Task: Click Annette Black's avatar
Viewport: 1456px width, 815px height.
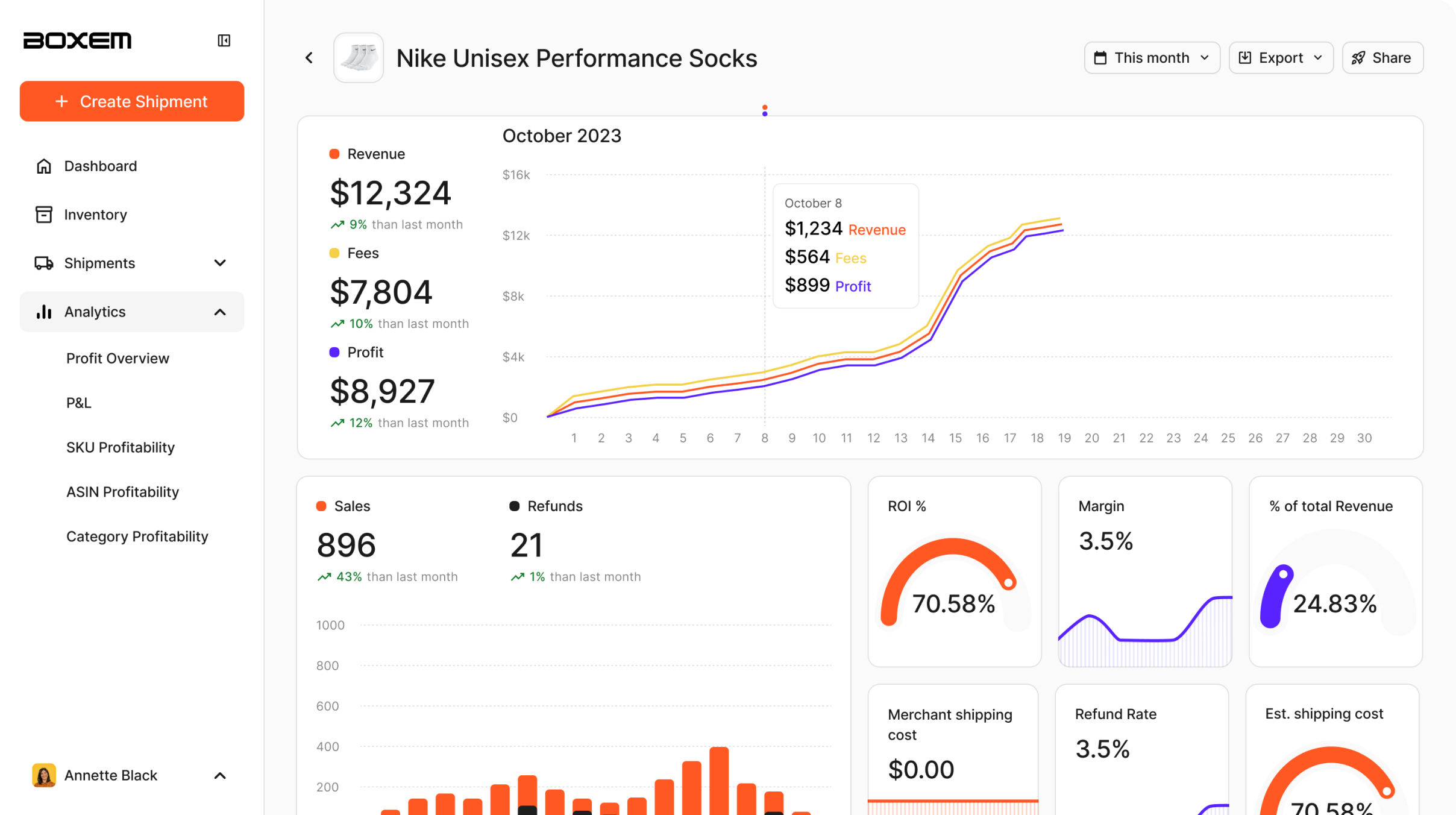Action: coord(44,775)
